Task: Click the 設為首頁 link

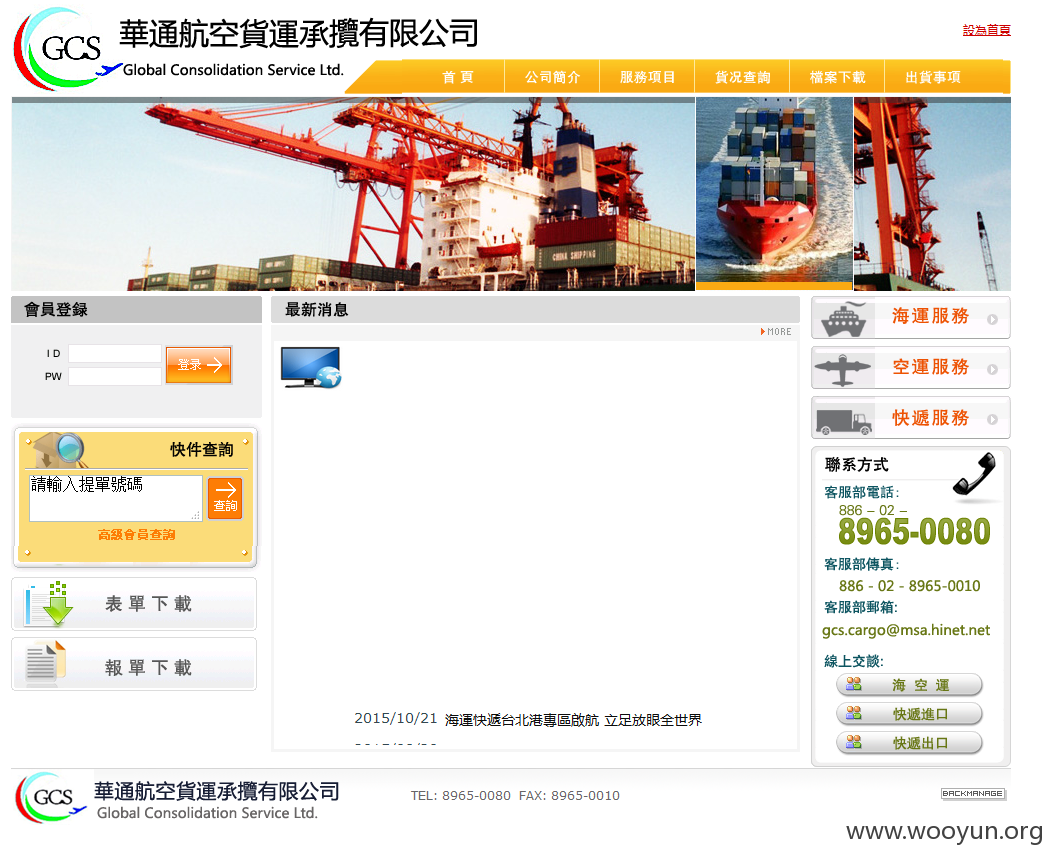Action: [x=986, y=30]
